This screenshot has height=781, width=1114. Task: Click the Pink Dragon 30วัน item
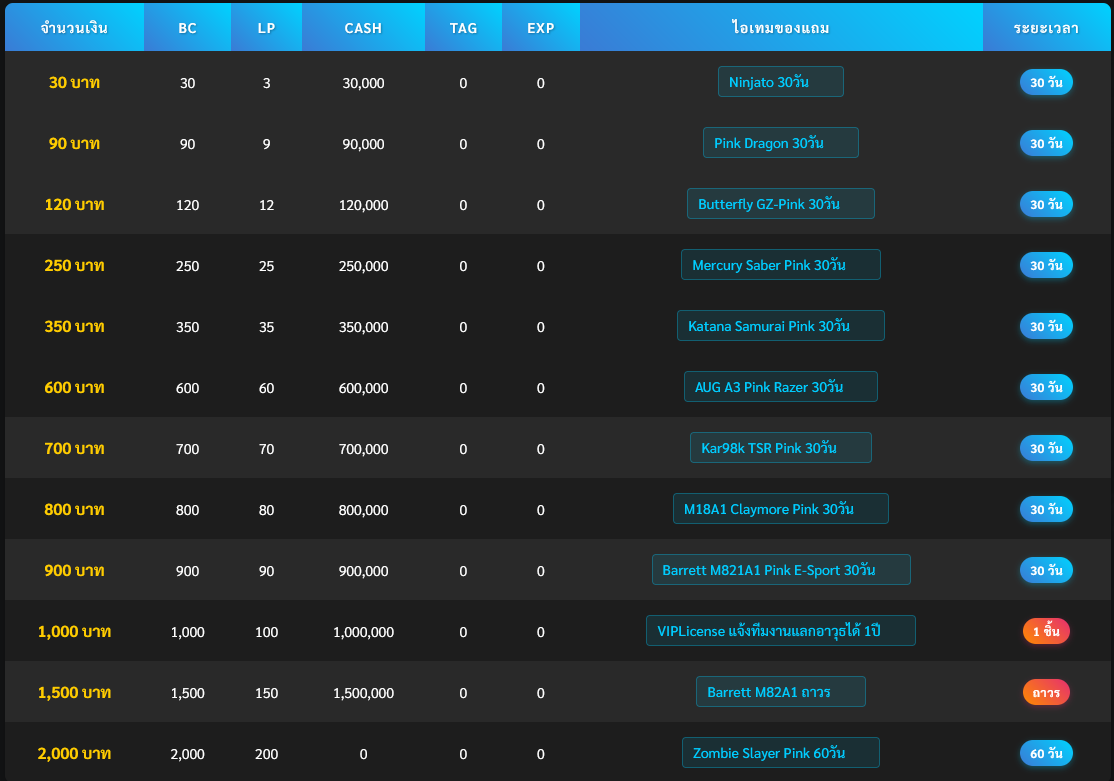(781, 142)
